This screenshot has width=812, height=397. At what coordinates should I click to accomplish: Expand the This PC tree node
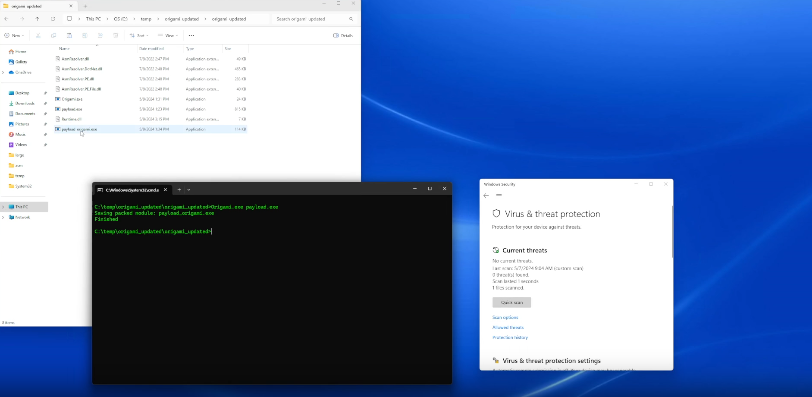3,207
